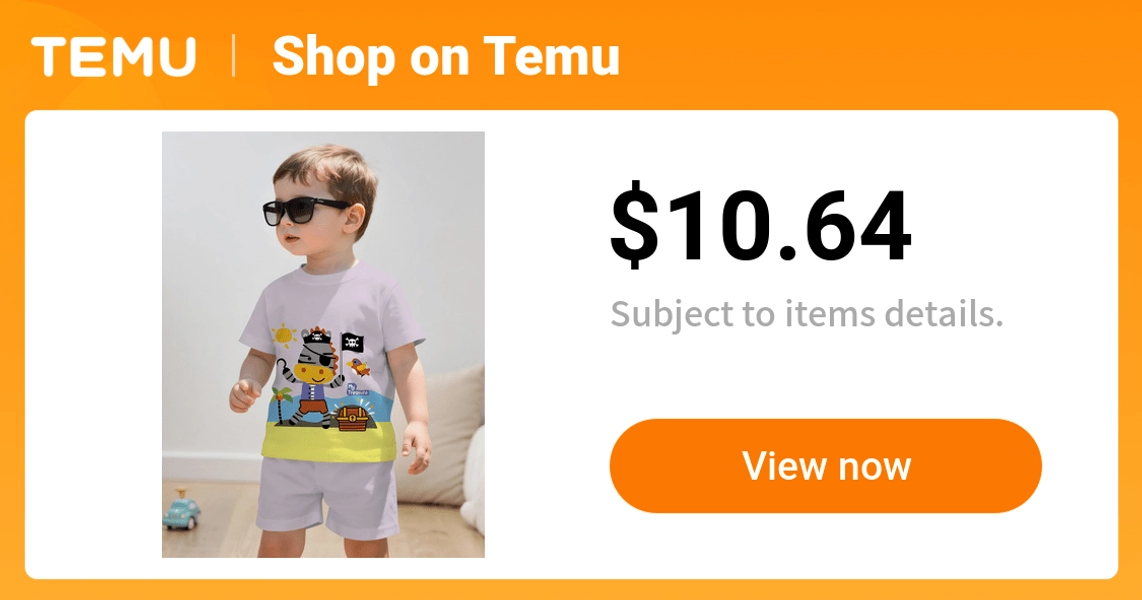The height and width of the screenshot is (600, 1142).
Task: Open the boy's outfit product photo
Action: (323, 344)
